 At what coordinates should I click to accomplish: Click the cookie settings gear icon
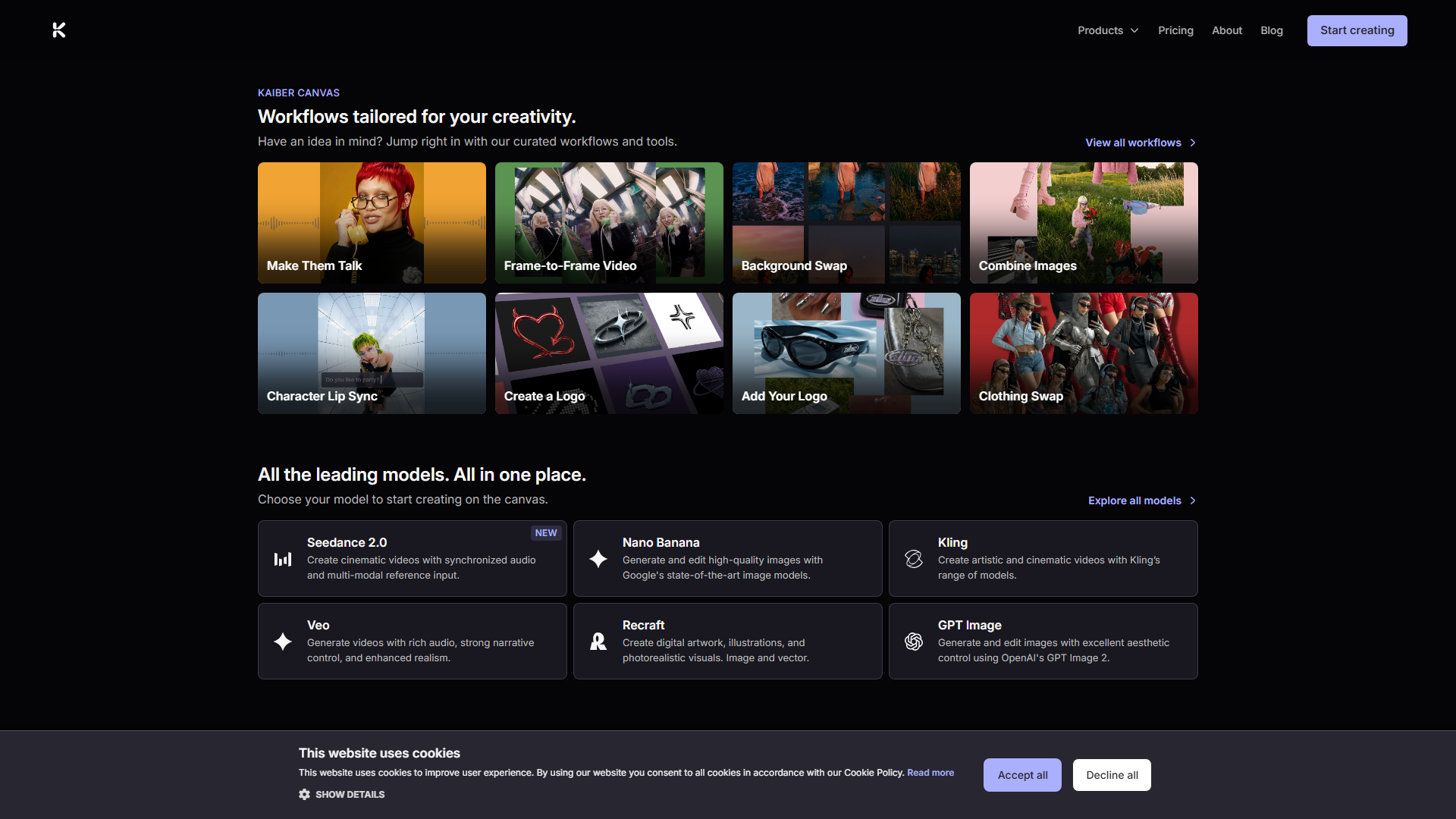(304, 794)
